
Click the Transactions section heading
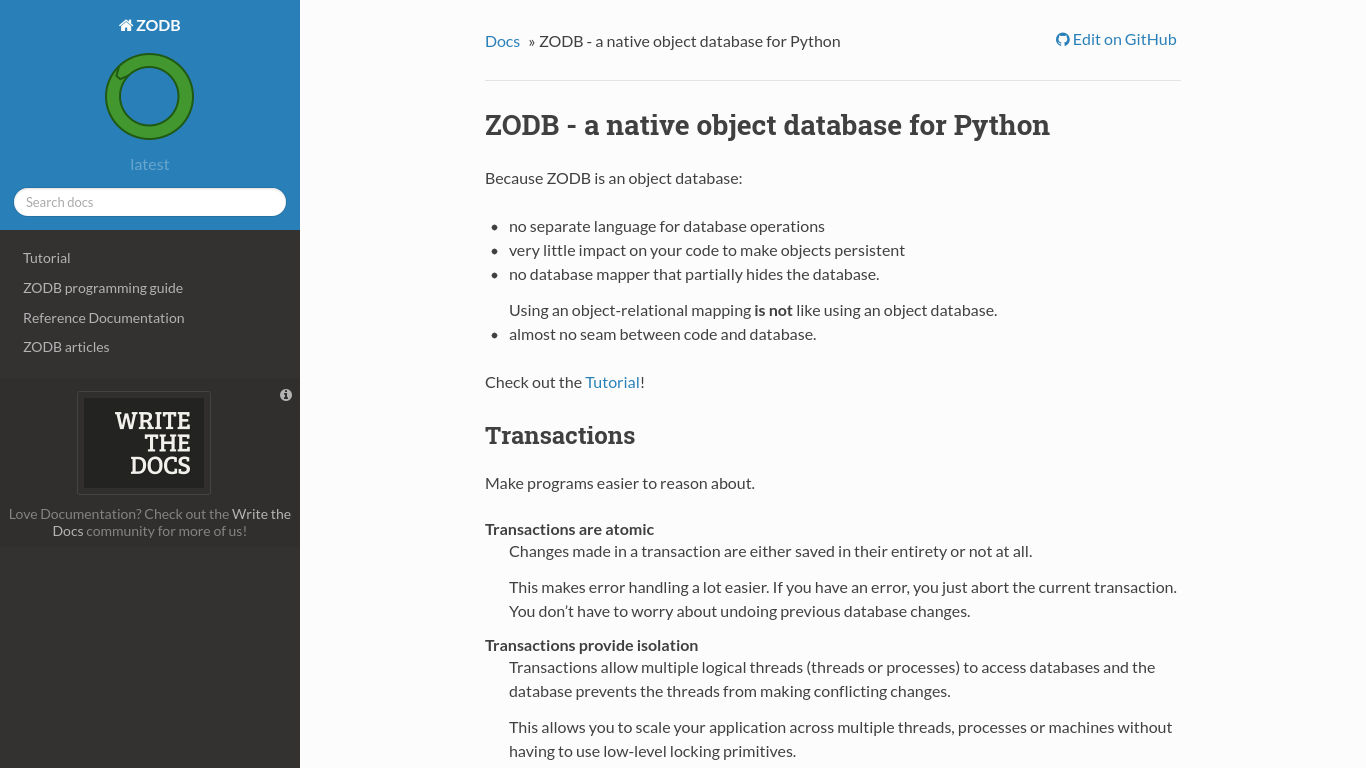[560, 436]
